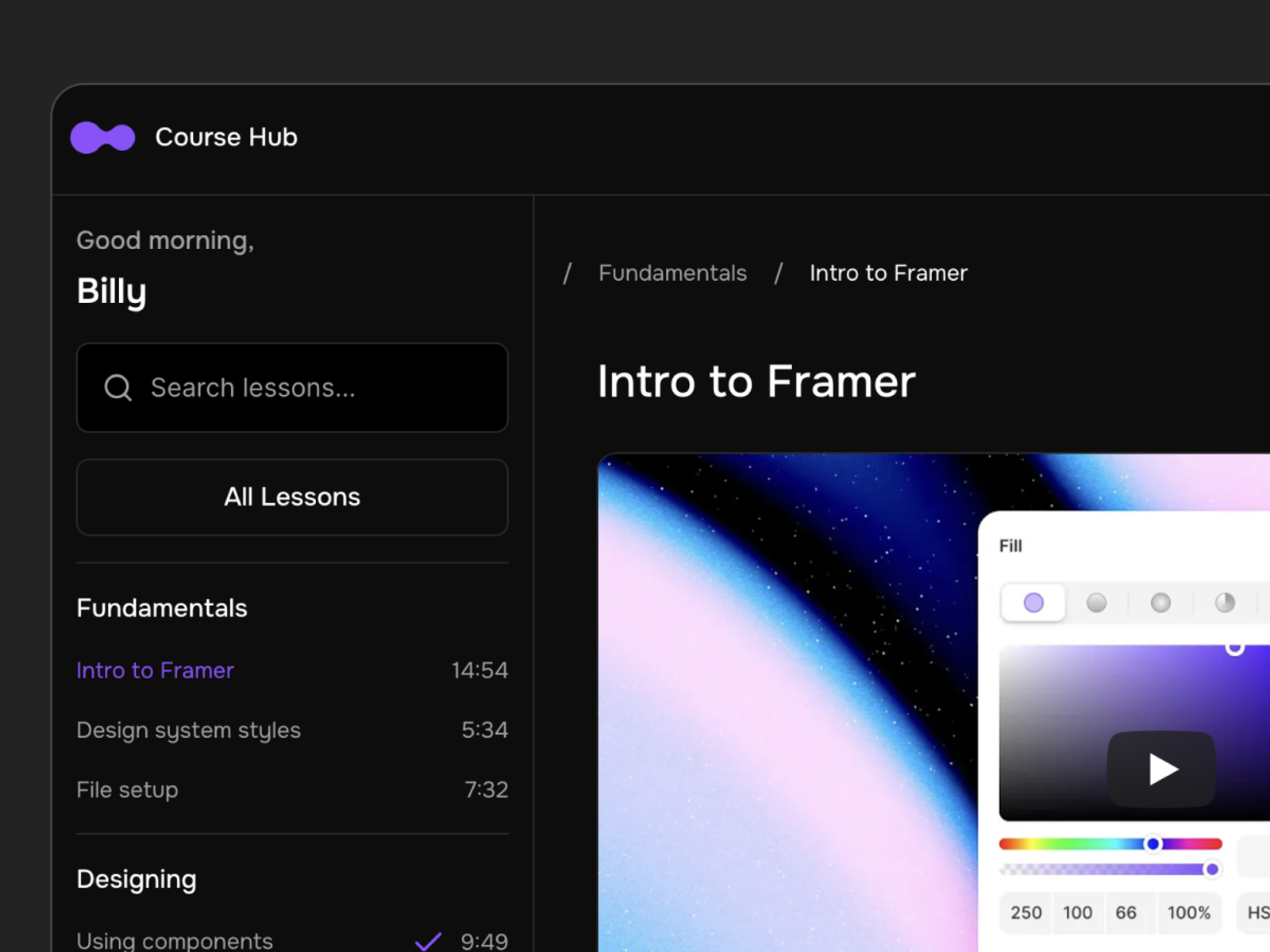Click the 100% opacity value field

click(x=1188, y=913)
